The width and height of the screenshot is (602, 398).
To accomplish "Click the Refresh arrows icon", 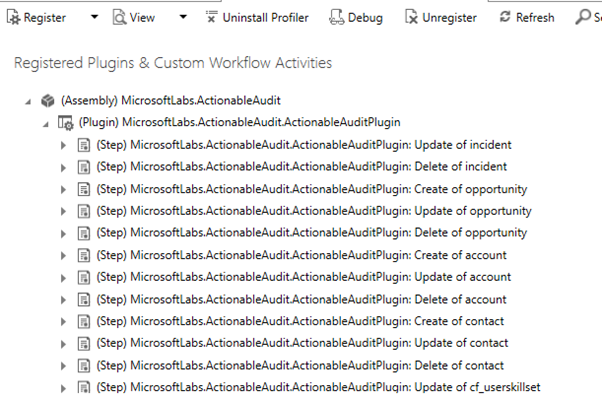I will pyautogui.click(x=505, y=17).
